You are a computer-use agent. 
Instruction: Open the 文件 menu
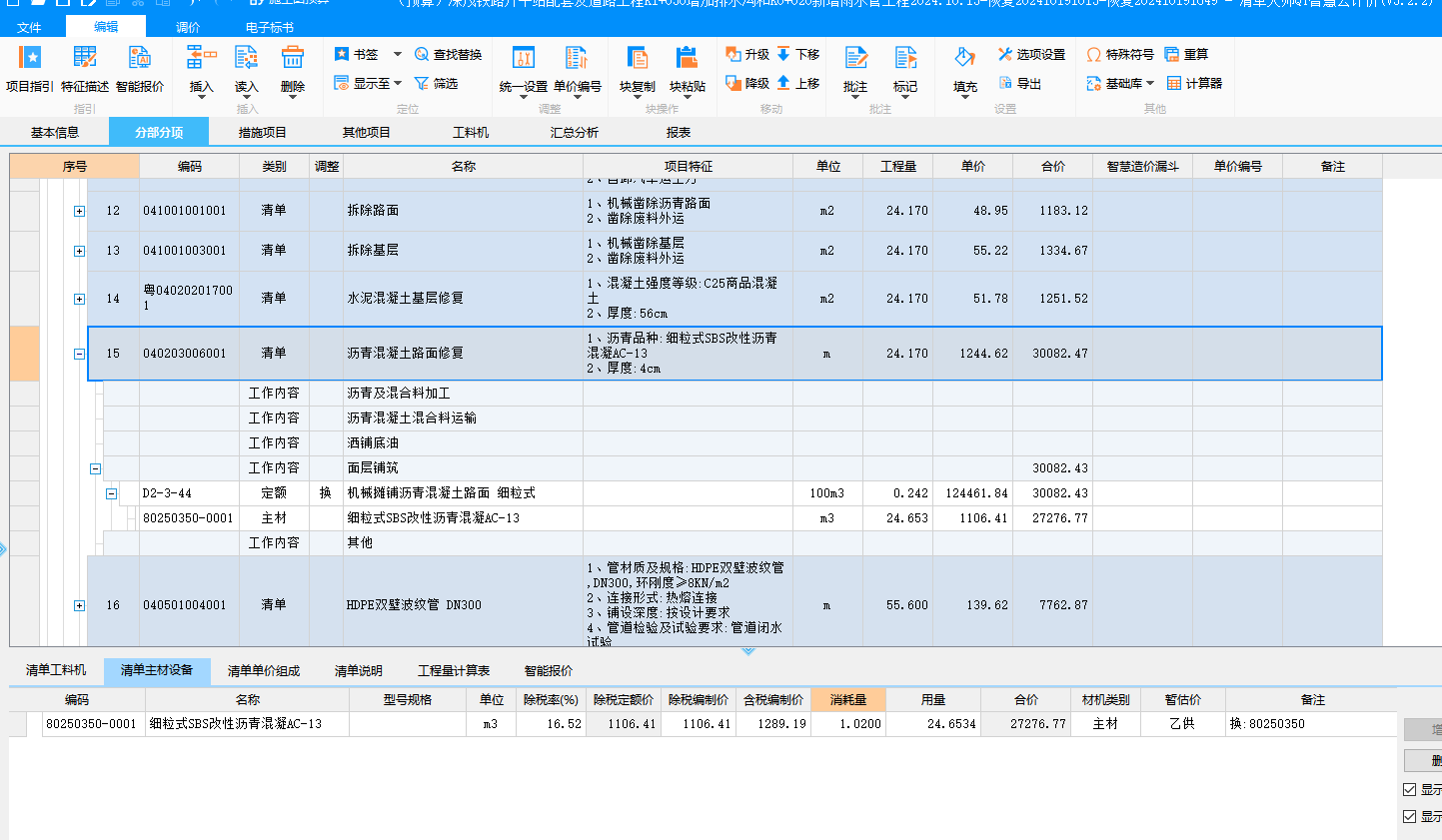point(29,27)
